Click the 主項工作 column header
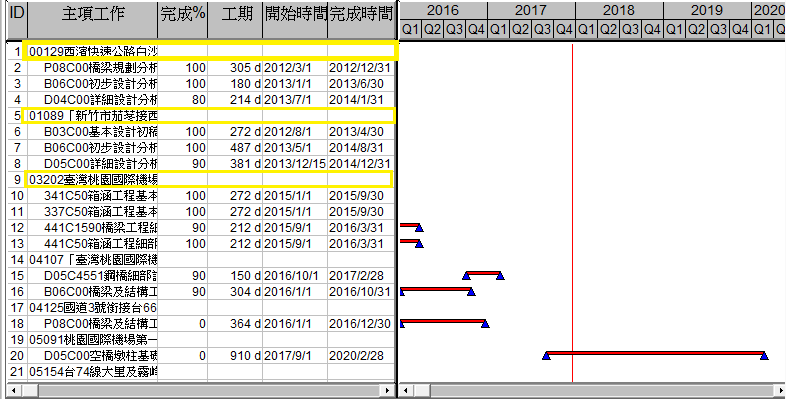Viewport: 786px width, 399px height. pos(93,20)
